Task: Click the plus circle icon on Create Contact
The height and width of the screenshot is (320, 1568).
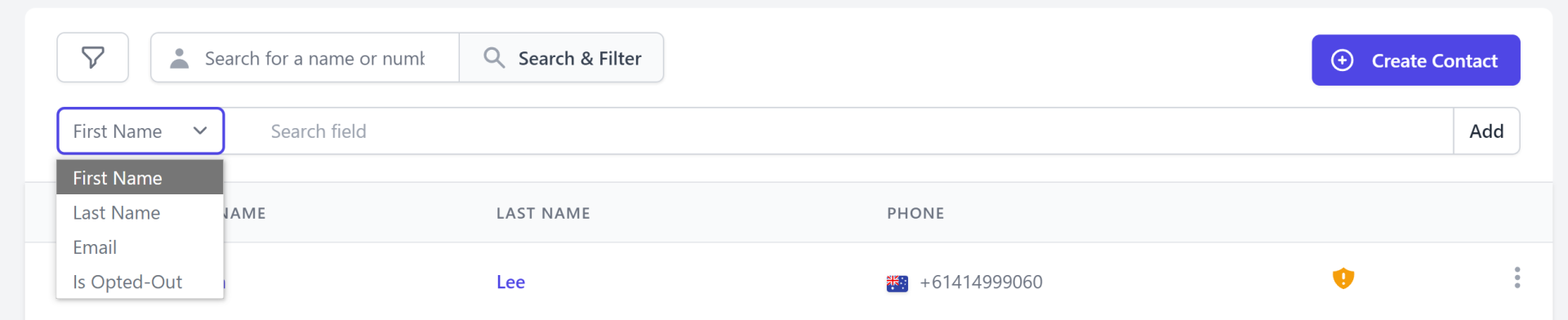Action: coord(1342,60)
